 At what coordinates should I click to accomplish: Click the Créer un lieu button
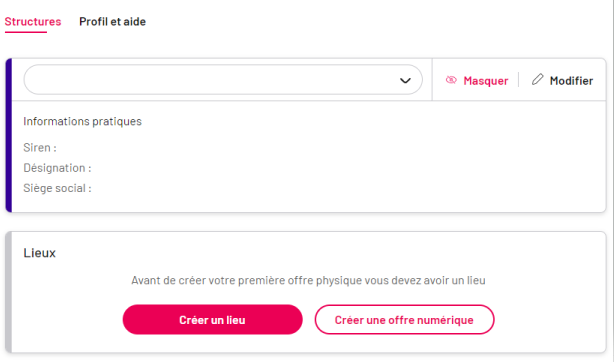213,320
